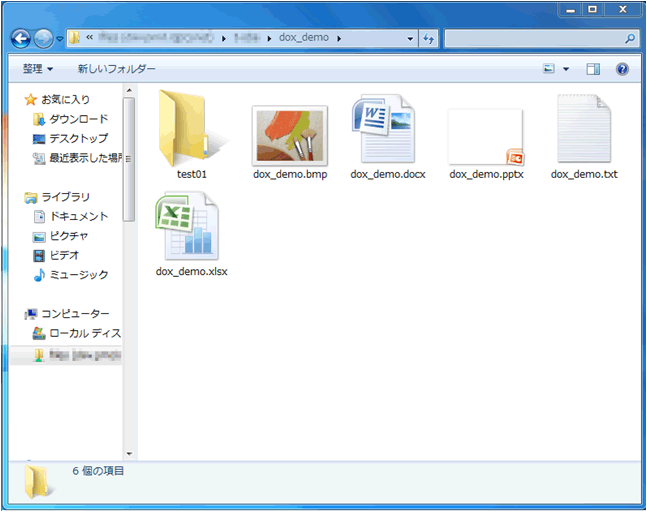Select the dox_demo.pptx presentation file

[x=486, y=137]
